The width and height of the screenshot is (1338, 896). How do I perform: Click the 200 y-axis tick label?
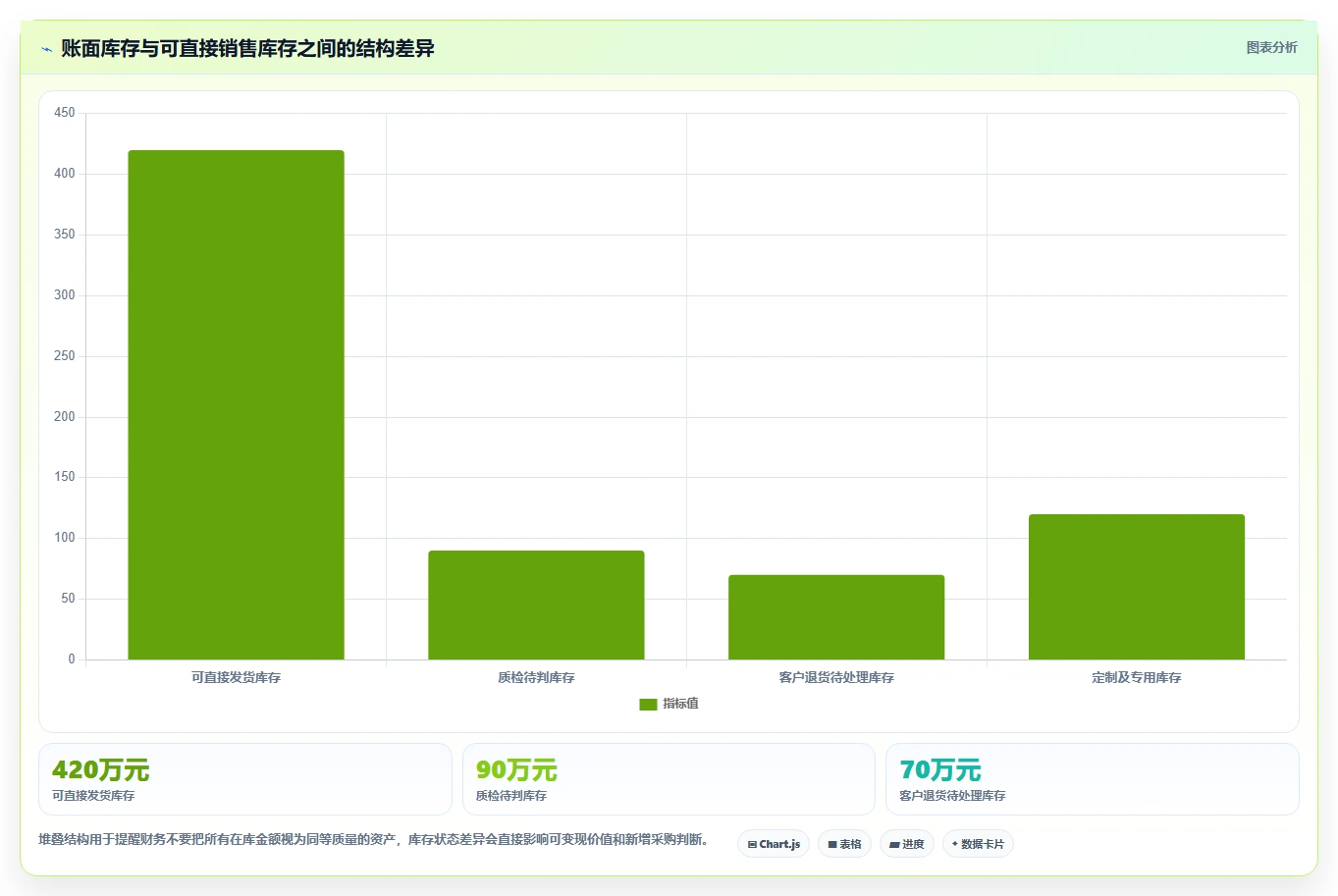point(65,416)
